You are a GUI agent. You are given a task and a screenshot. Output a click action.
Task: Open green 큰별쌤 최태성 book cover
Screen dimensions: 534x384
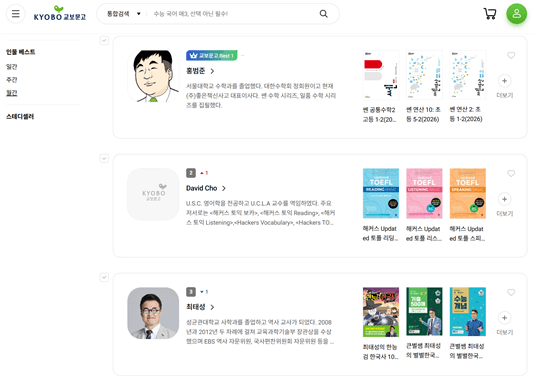[x=424, y=312]
